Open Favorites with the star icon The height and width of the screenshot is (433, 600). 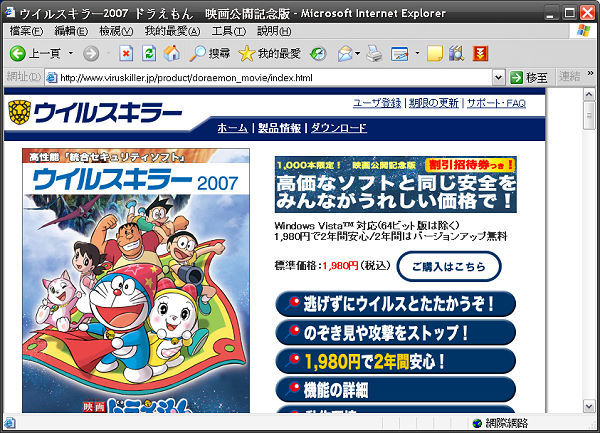point(246,54)
